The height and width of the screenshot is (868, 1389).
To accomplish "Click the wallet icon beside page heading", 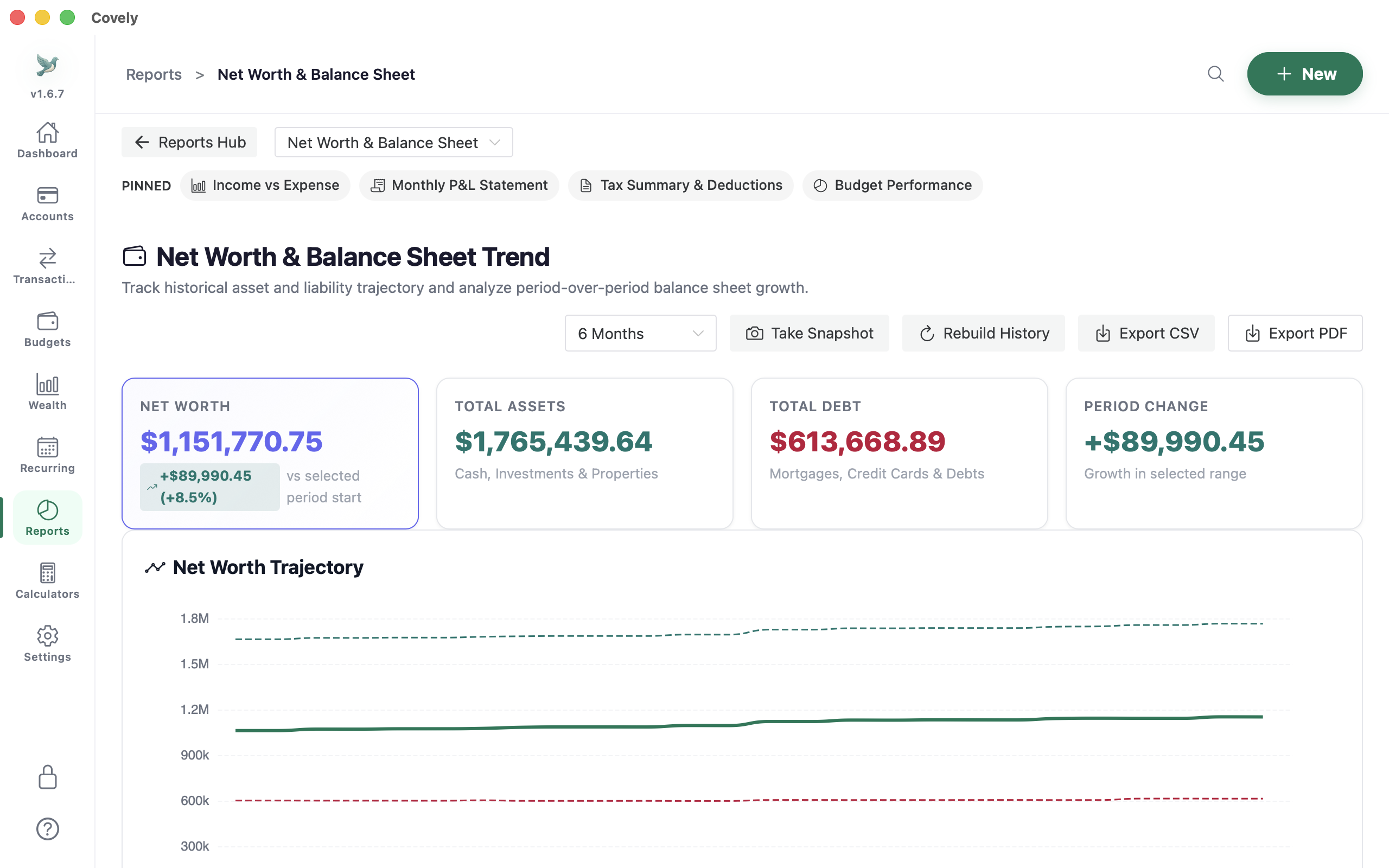I will point(135,256).
